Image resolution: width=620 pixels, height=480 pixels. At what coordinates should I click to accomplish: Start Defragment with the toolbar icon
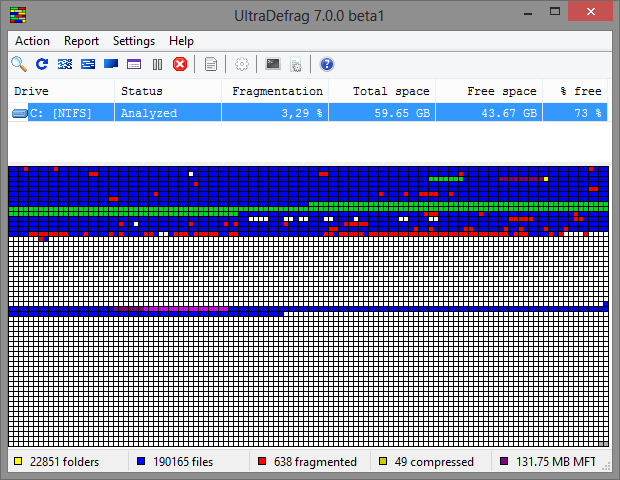[65, 64]
